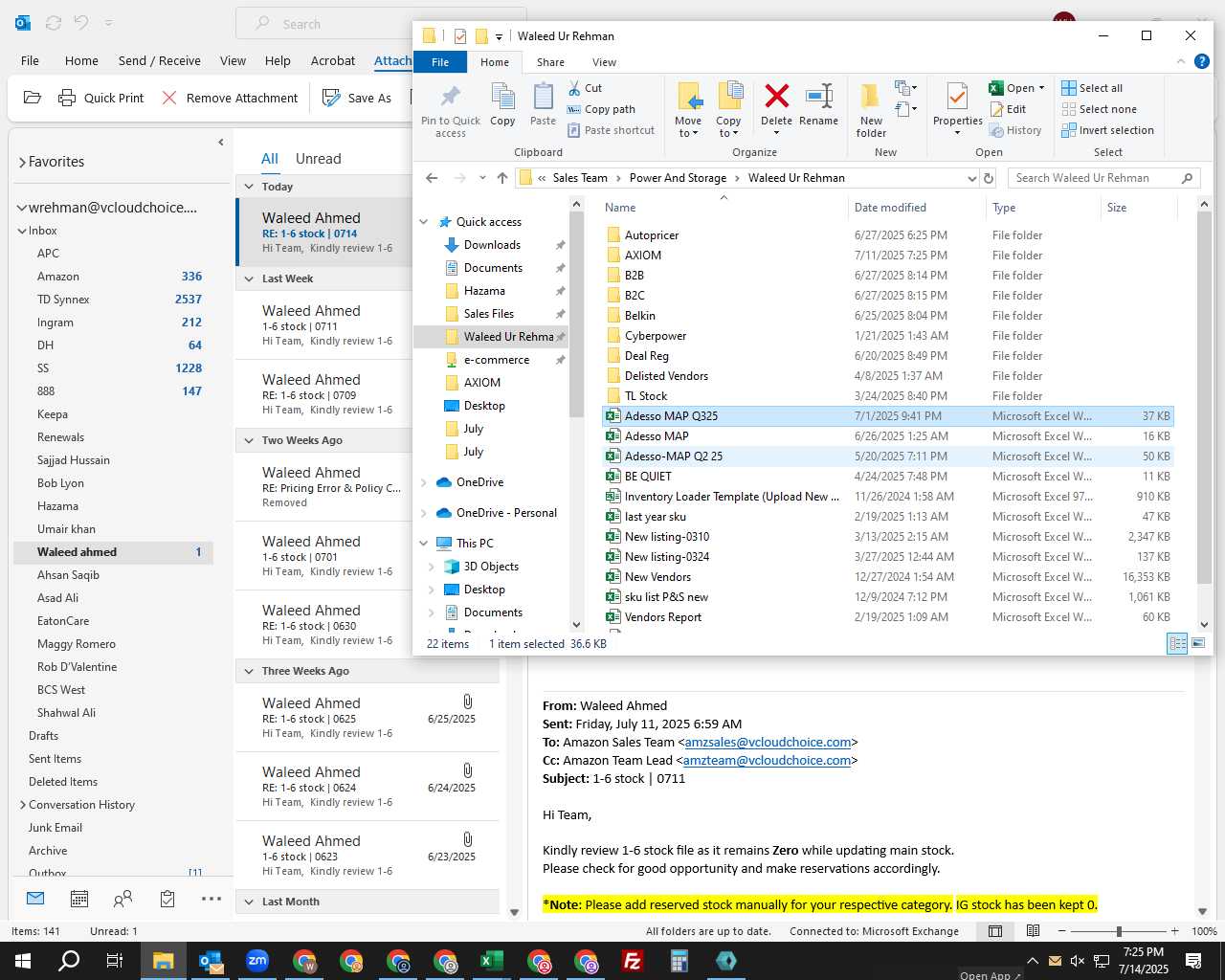
Task: Open Zoom from the taskbar
Action: (257, 961)
